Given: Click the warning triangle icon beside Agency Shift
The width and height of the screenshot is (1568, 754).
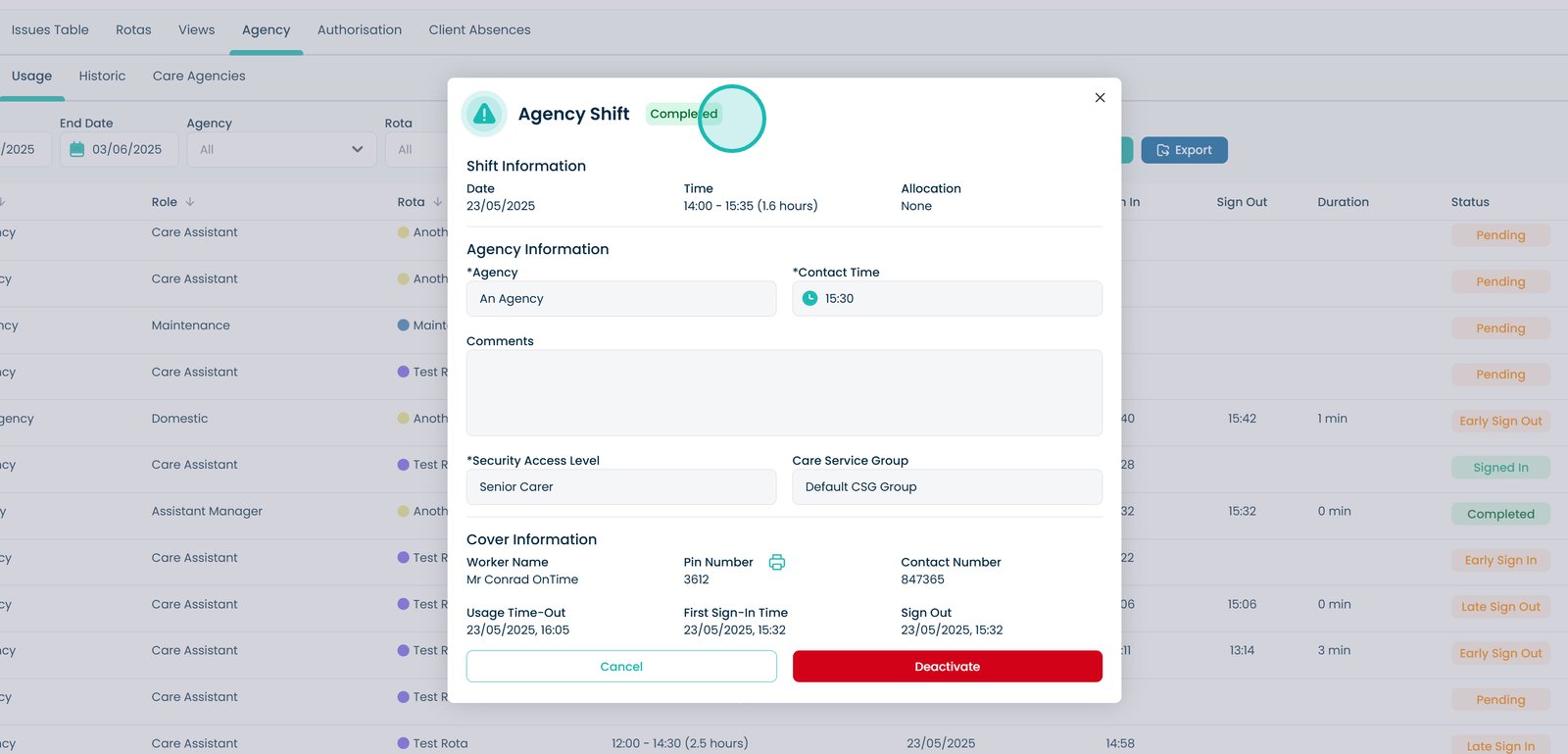Looking at the screenshot, I should 484,114.
